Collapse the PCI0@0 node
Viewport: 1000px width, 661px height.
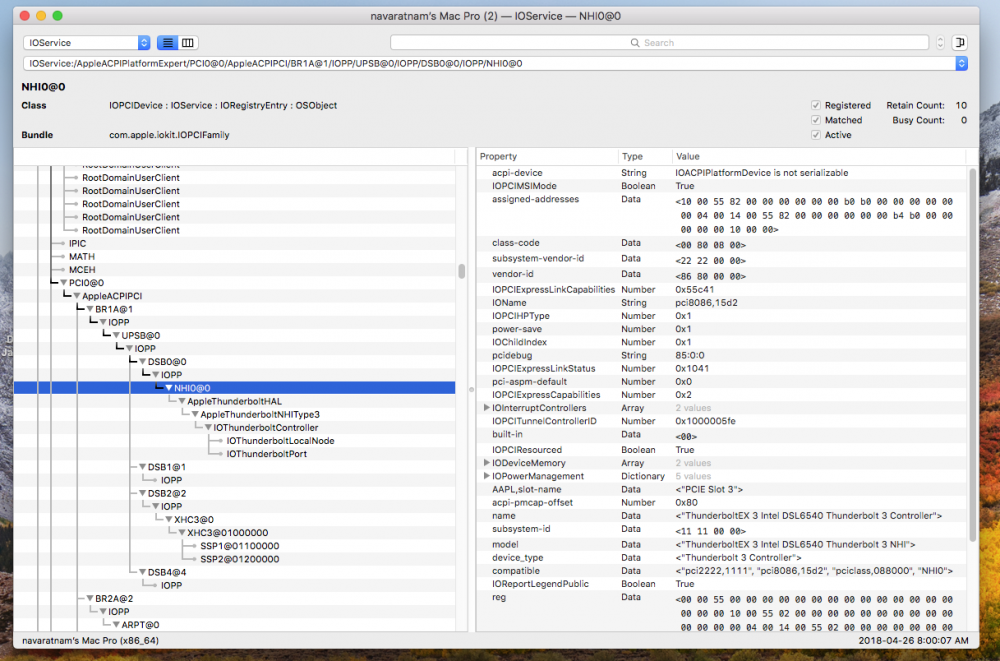[63, 283]
